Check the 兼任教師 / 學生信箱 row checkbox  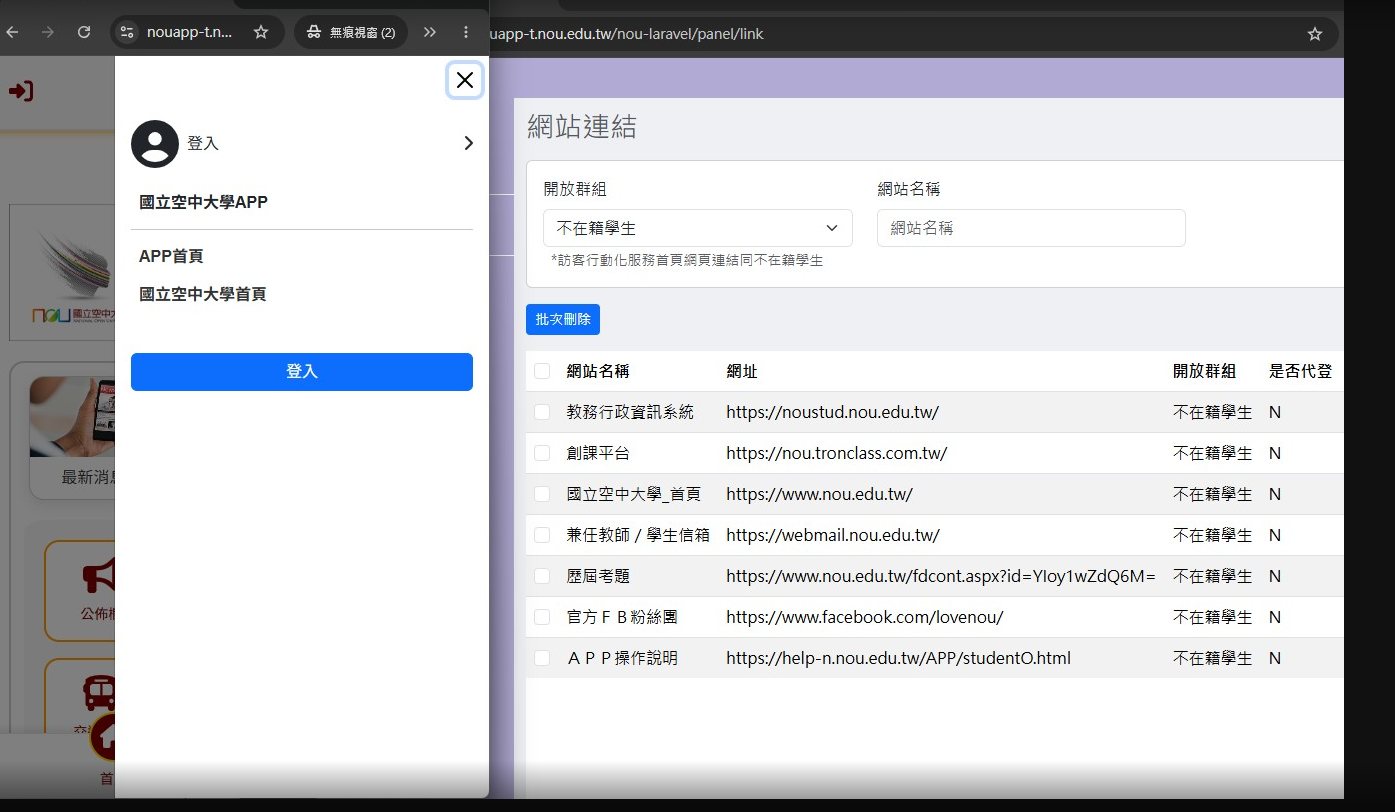point(542,535)
